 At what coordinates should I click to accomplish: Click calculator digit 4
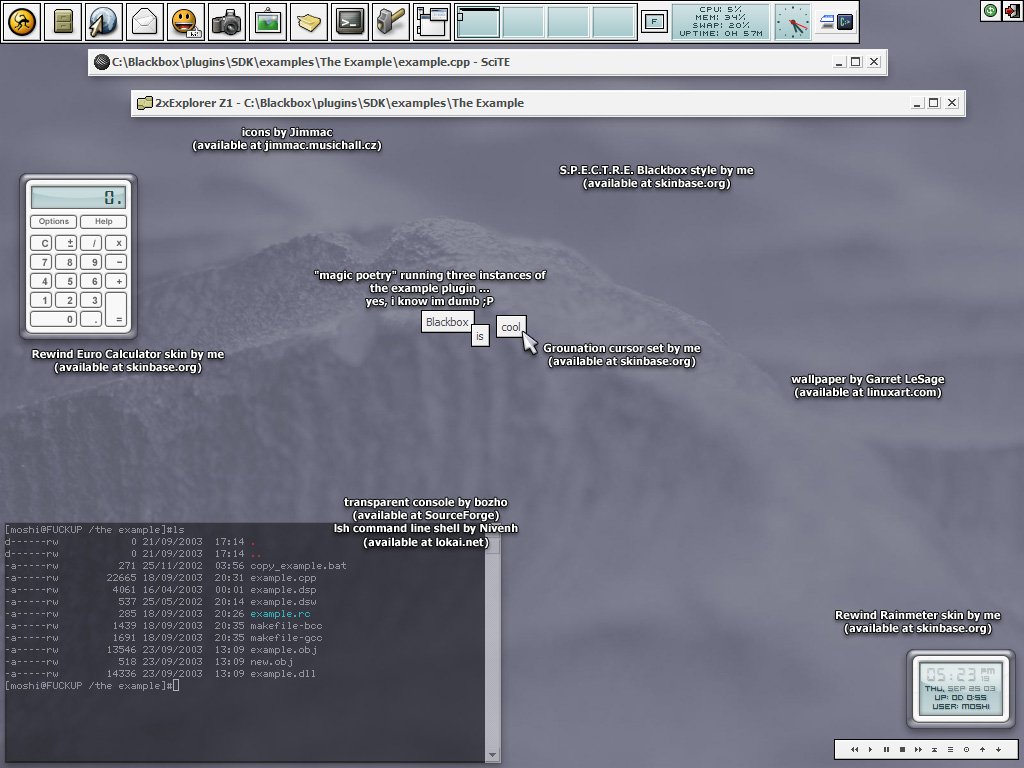click(42, 281)
